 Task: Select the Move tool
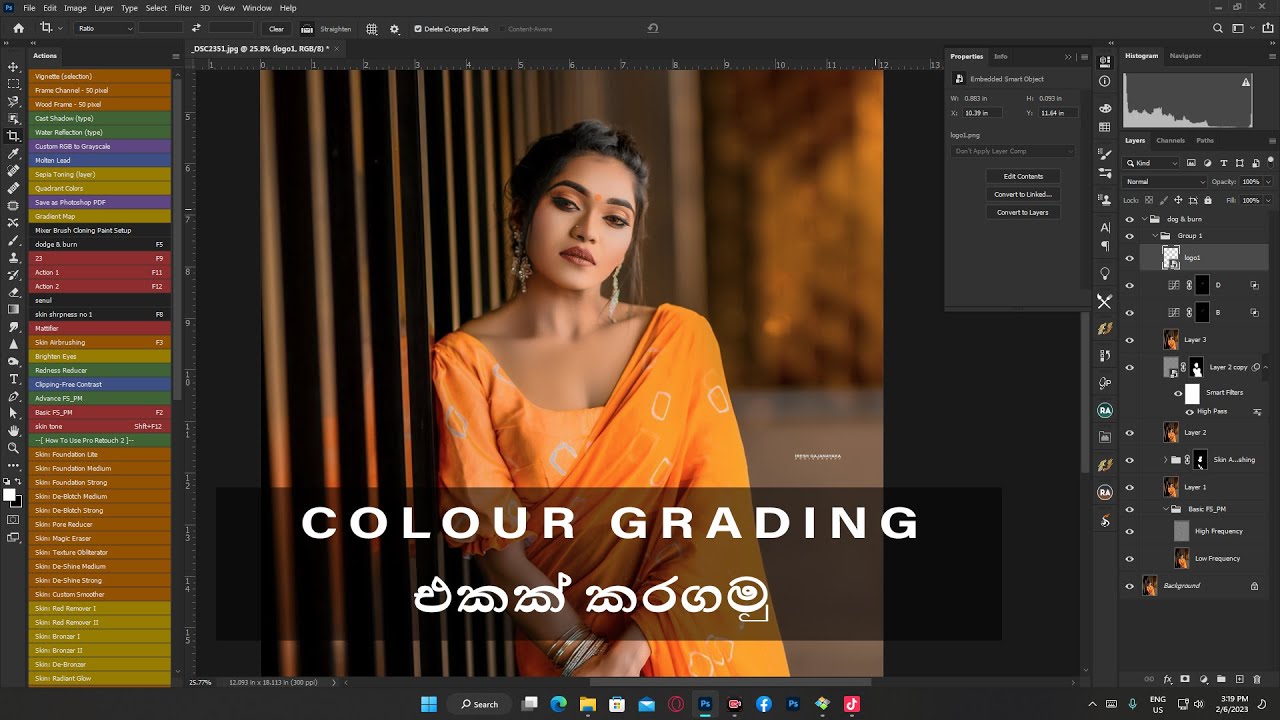pyautogui.click(x=13, y=67)
